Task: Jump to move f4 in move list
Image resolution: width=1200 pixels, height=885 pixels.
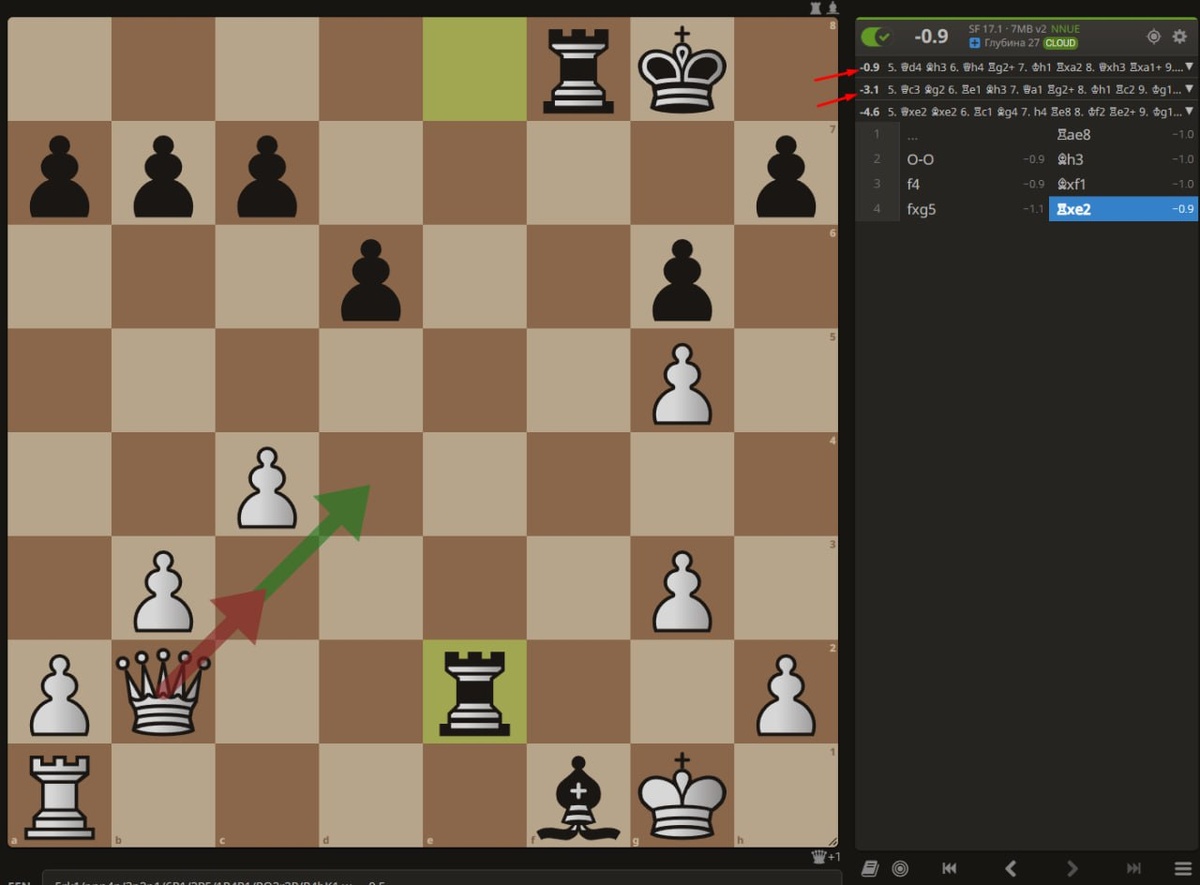Action: pos(973,184)
